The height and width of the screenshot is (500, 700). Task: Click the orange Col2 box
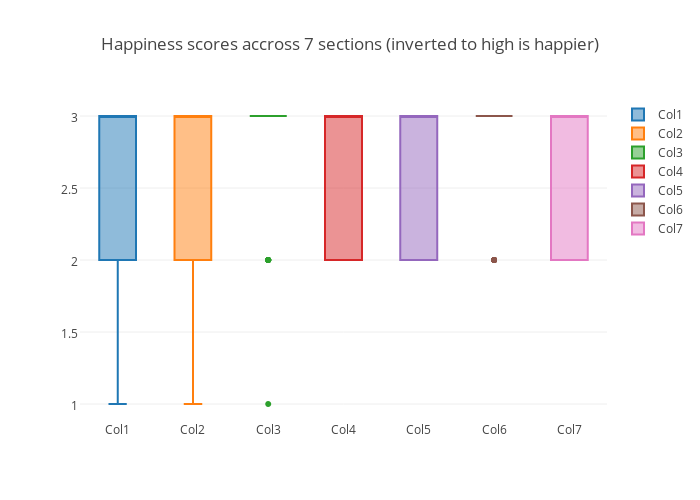[x=193, y=188]
